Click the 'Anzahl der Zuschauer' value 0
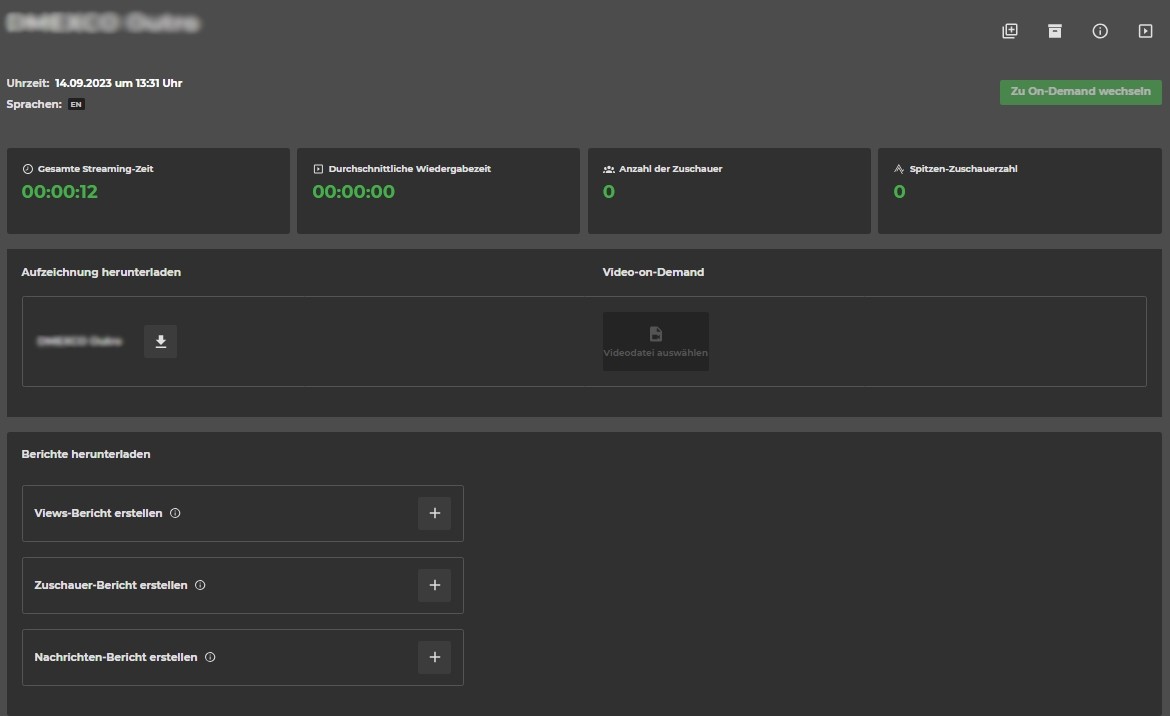1170x716 pixels. (609, 192)
